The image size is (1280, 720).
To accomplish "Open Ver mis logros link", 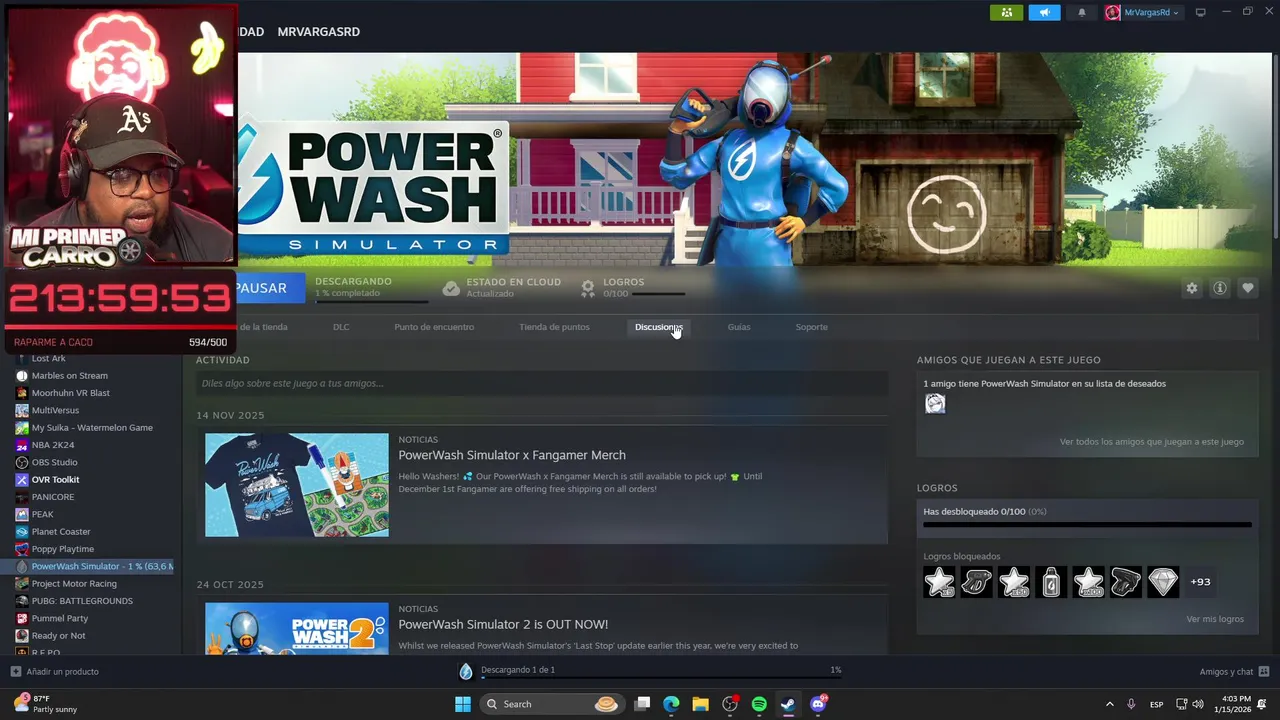I will click(x=1215, y=619).
